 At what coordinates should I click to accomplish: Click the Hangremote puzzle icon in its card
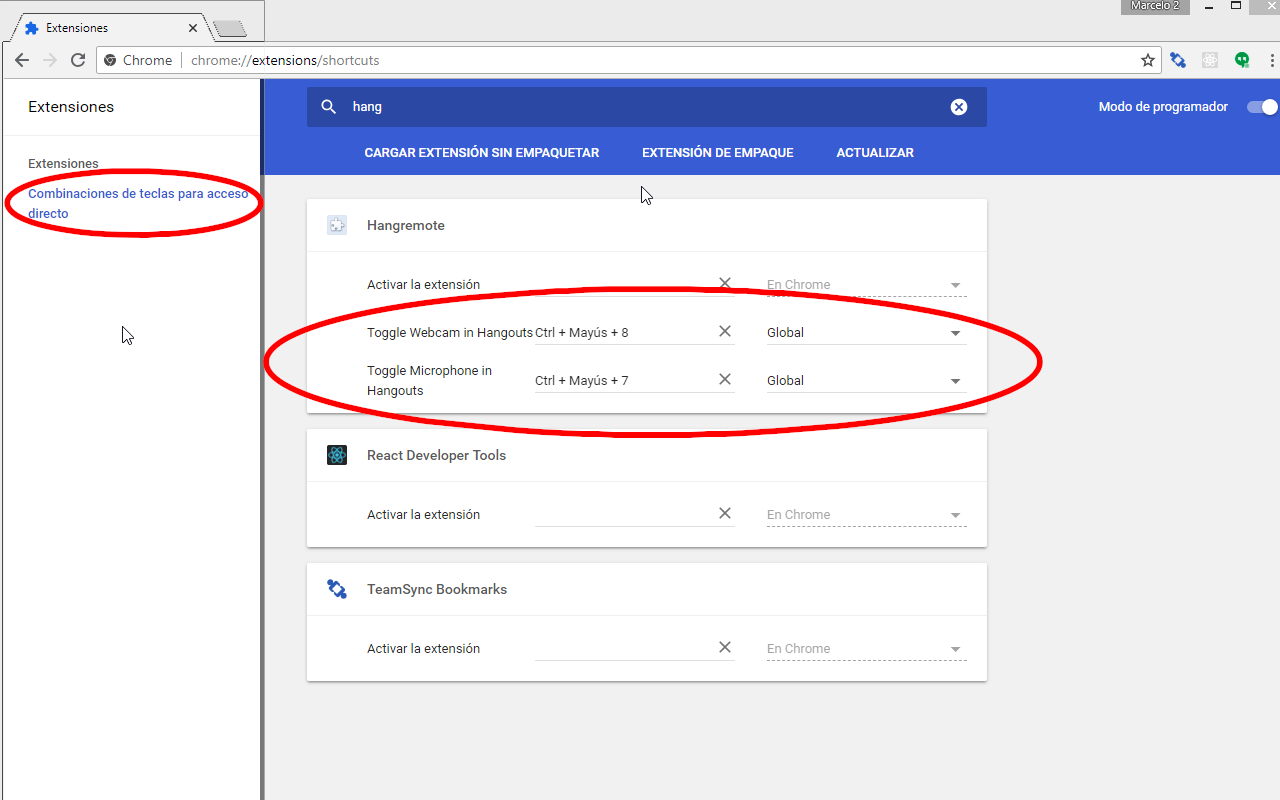point(336,224)
